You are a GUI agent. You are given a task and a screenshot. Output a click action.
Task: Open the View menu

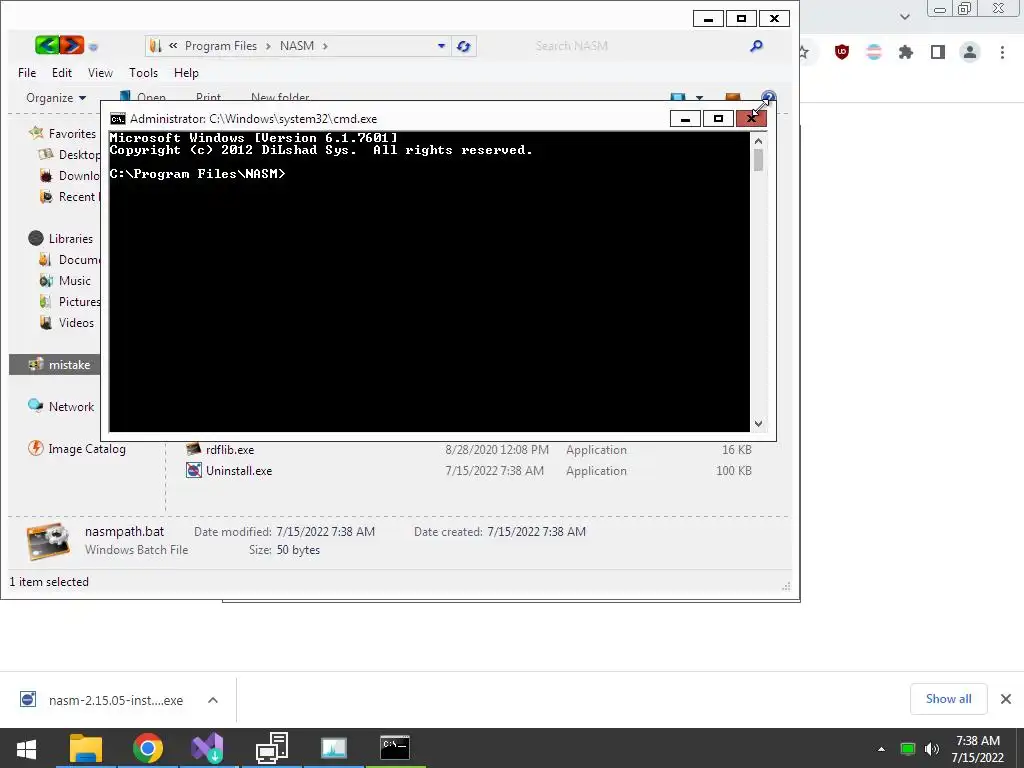[101, 72]
